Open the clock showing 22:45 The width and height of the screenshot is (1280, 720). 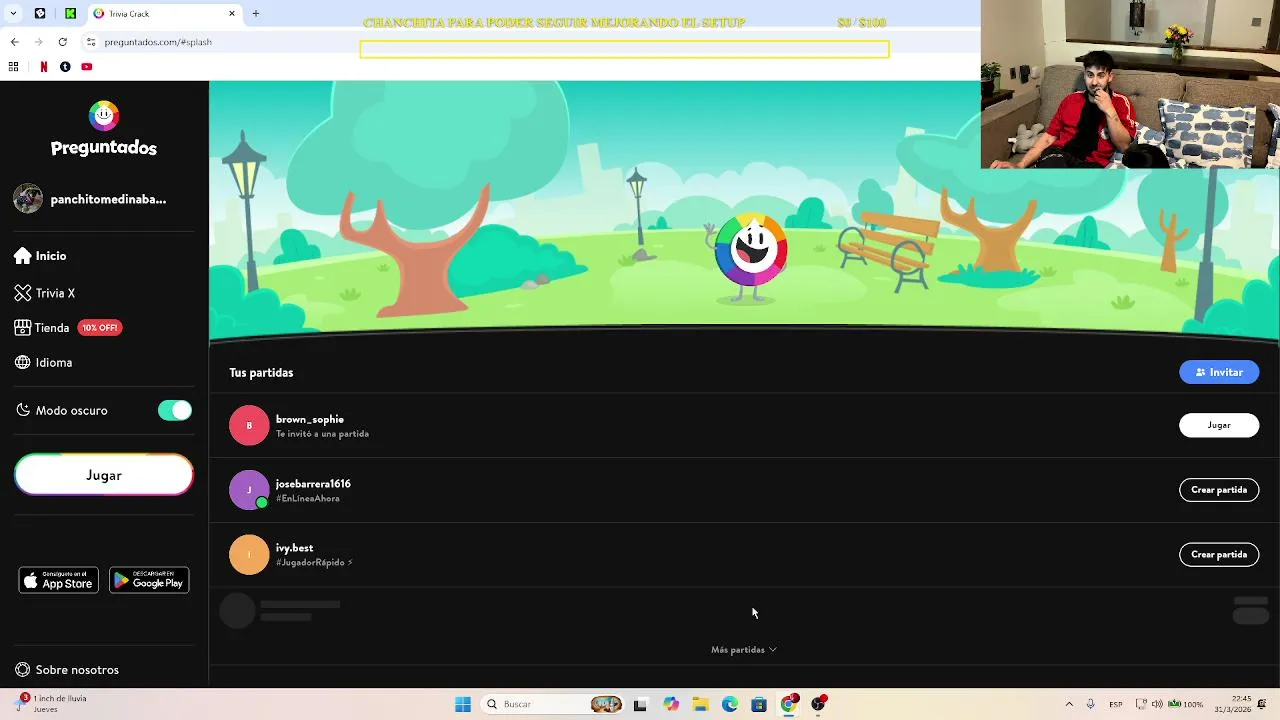point(1232,704)
